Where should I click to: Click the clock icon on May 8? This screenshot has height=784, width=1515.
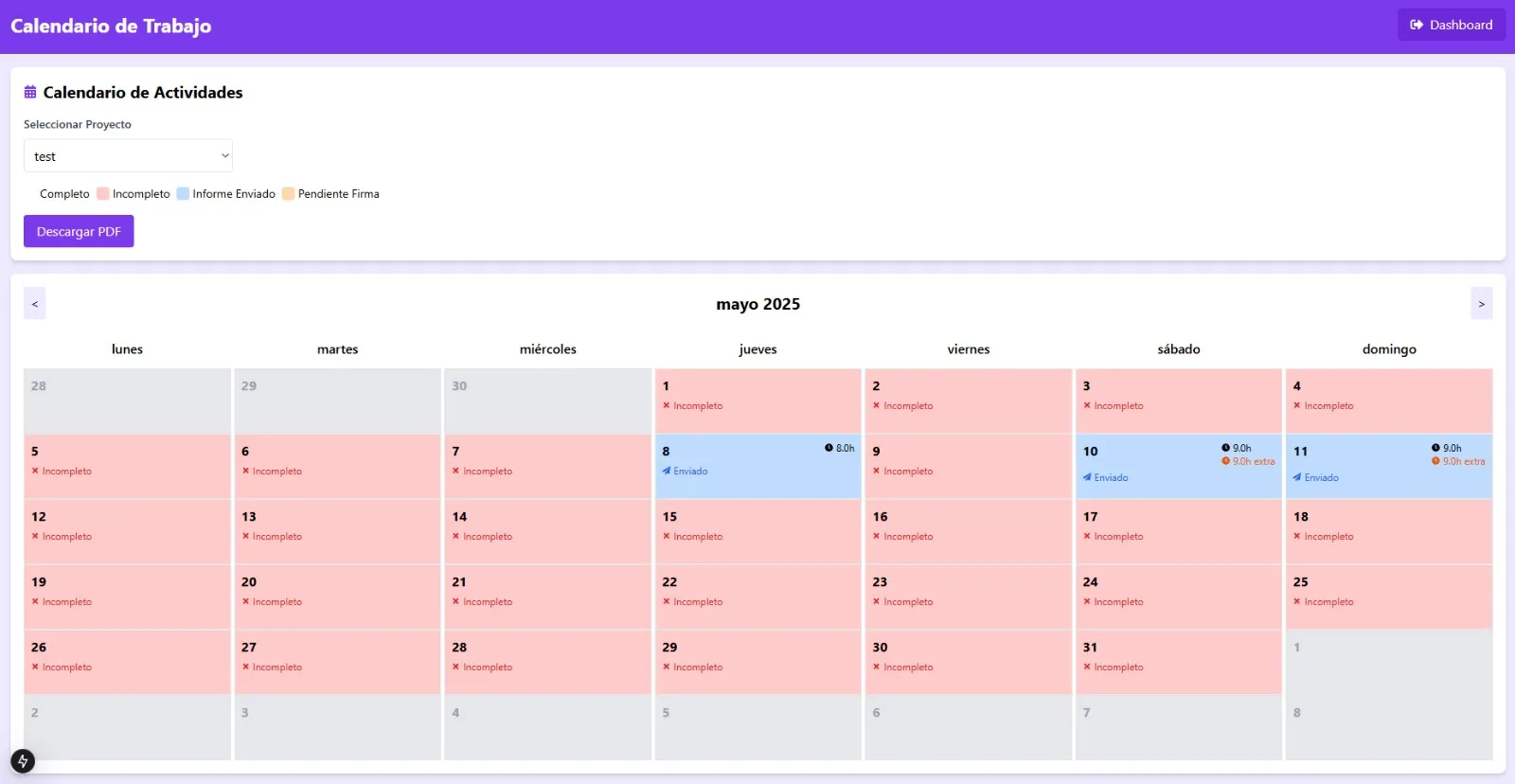[x=829, y=448]
